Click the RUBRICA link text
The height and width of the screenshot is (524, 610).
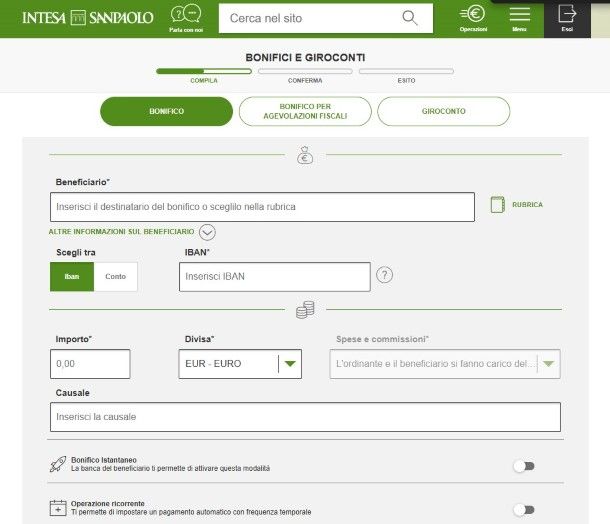tap(527, 205)
